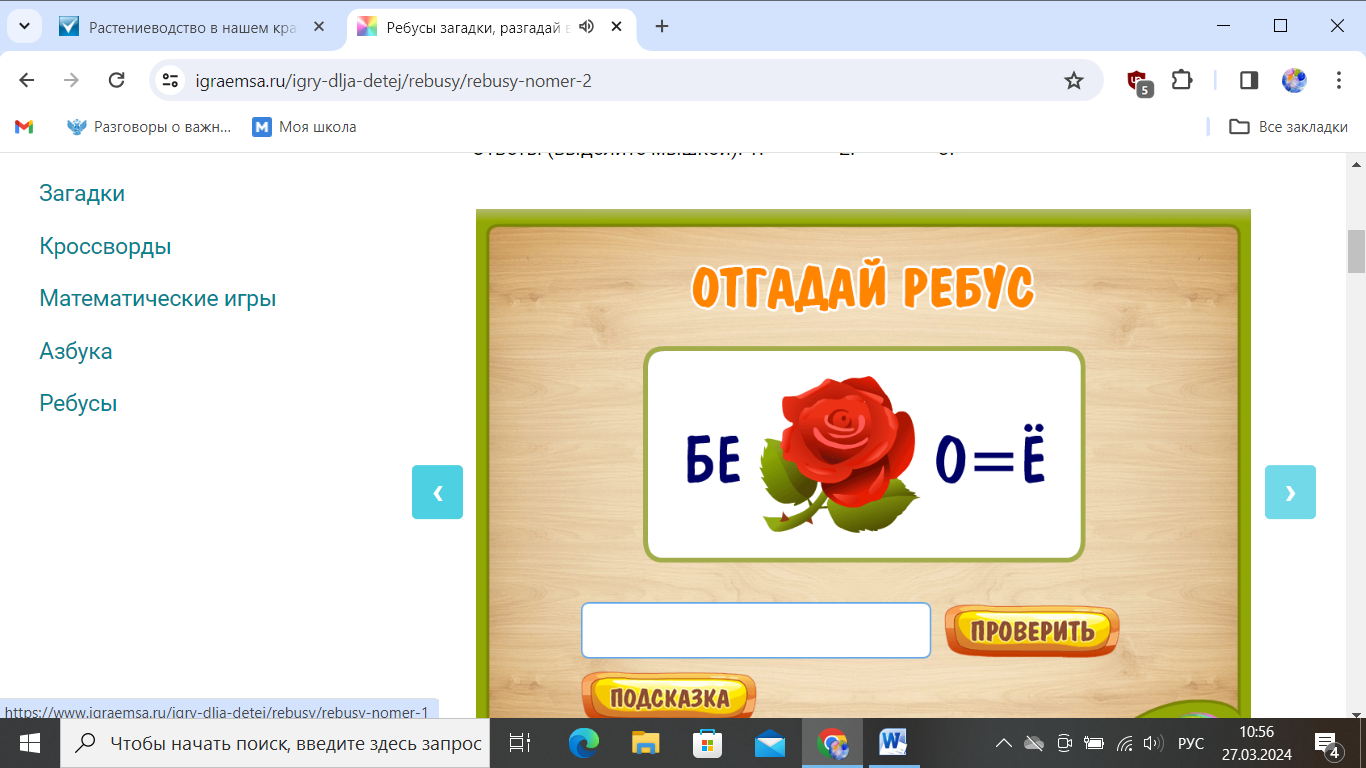Open File Explorer from the taskbar
1366x768 pixels.
click(x=645, y=743)
